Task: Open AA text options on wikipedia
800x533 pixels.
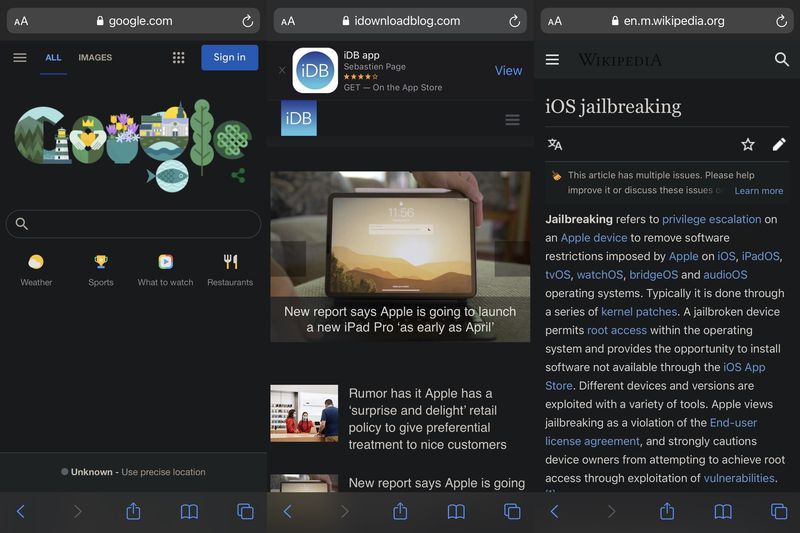Action: click(x=555, y=21)
